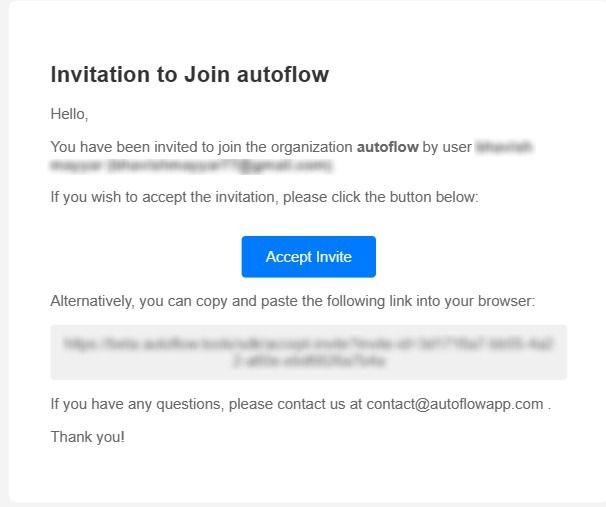Click the bold autoflow organization name in body
This screenshot has width=606, height=507.
point(387,147)
